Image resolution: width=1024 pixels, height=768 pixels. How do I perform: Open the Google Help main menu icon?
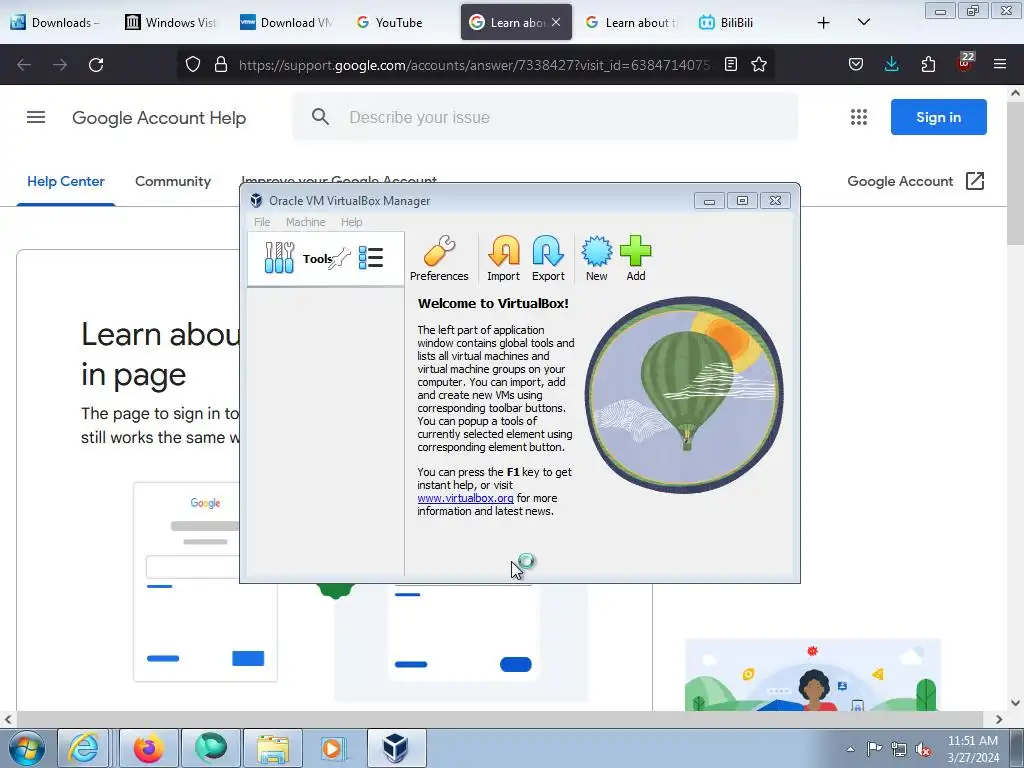pos(36,118)
